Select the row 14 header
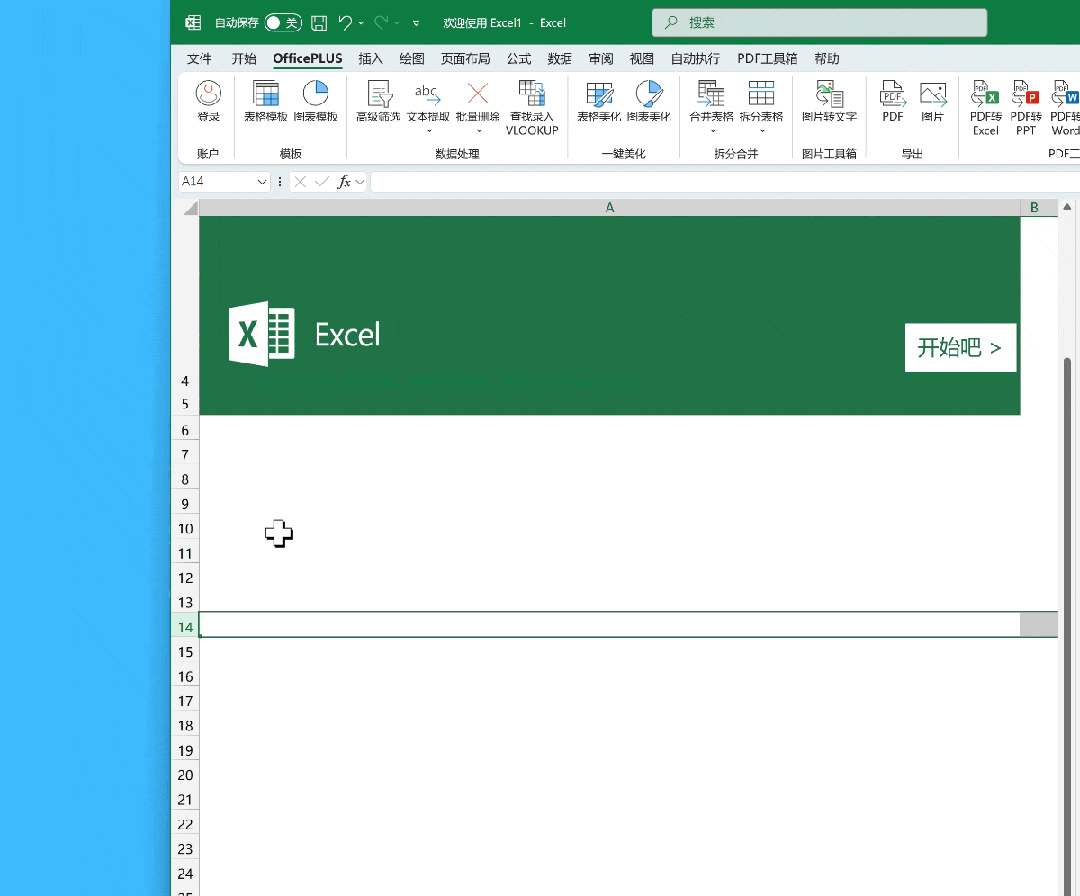Image resolution: width=1080 pixels, height=896 pixels. 185,626
